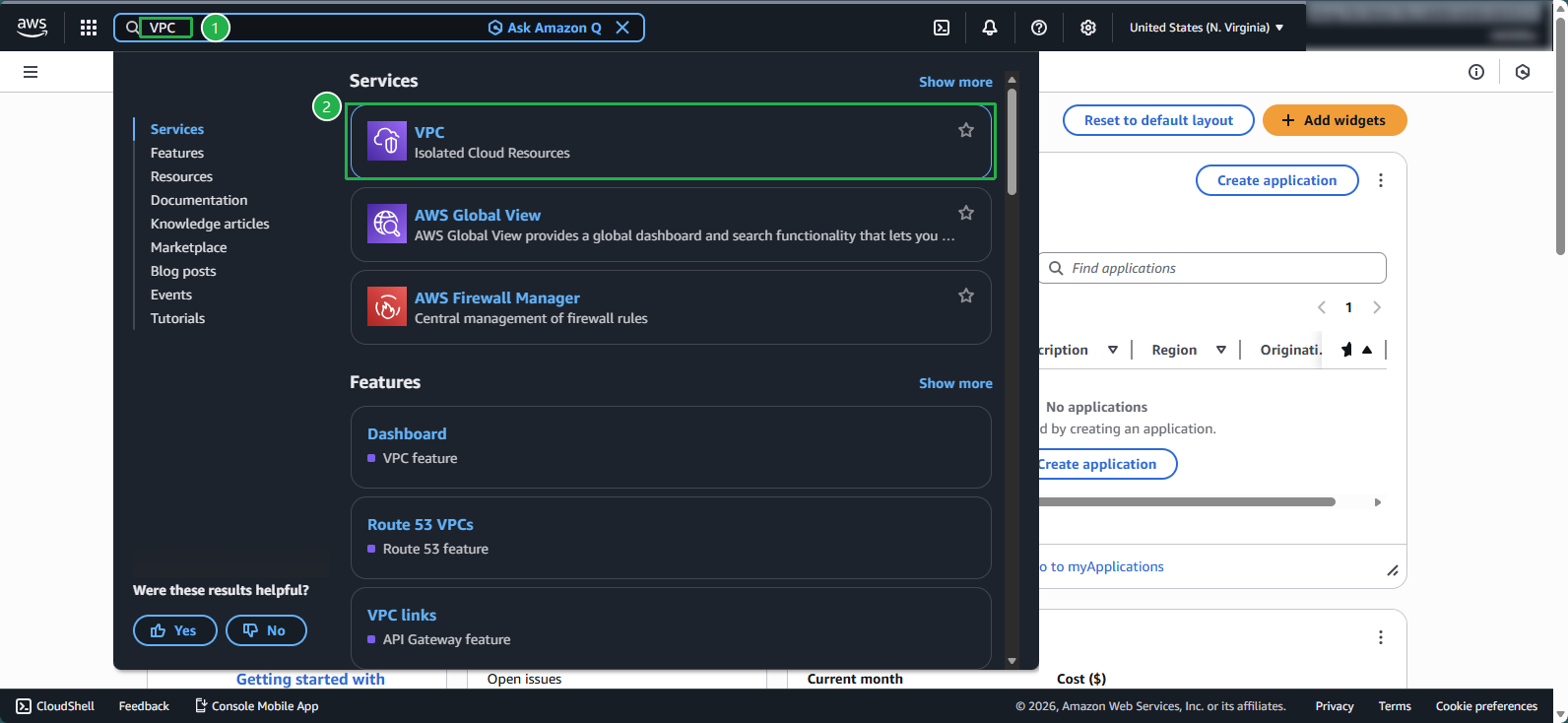1568x723 pixels.
Task: Click the Find applications search field
Action: (x=1212, y=268)
